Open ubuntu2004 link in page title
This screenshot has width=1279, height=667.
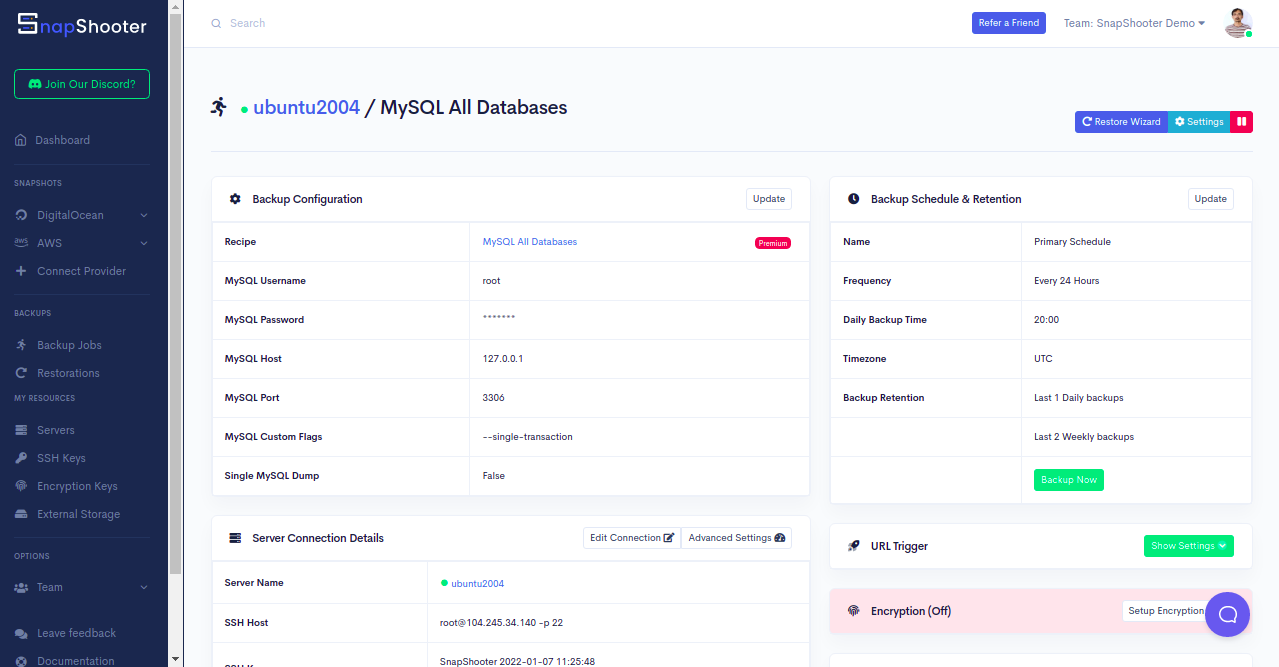(306, 107)
